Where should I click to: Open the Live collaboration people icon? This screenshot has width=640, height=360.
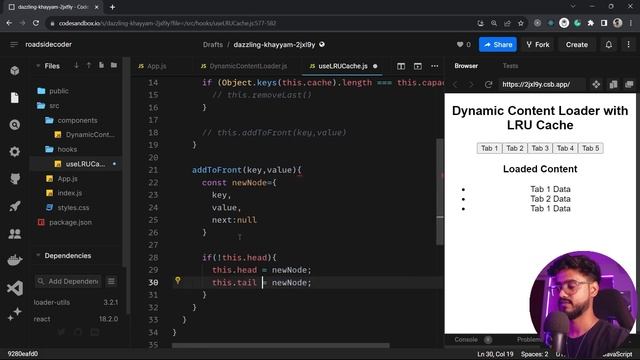15,233
